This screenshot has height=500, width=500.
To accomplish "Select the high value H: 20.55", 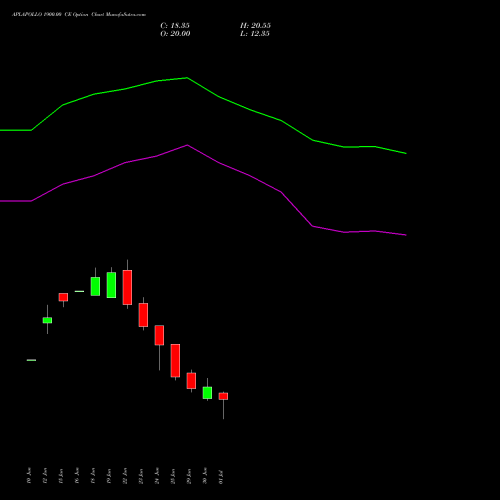I will (x=255, y=26).
